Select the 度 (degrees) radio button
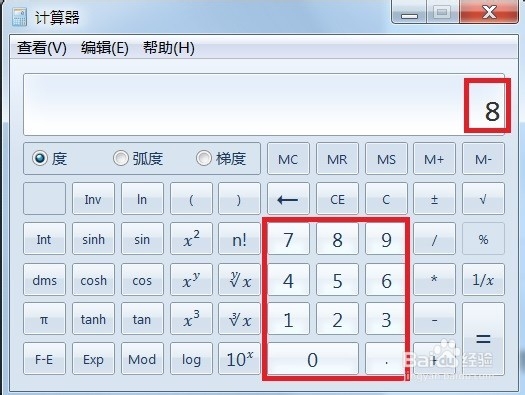525x395 pixels. click(x=40, y=158)
